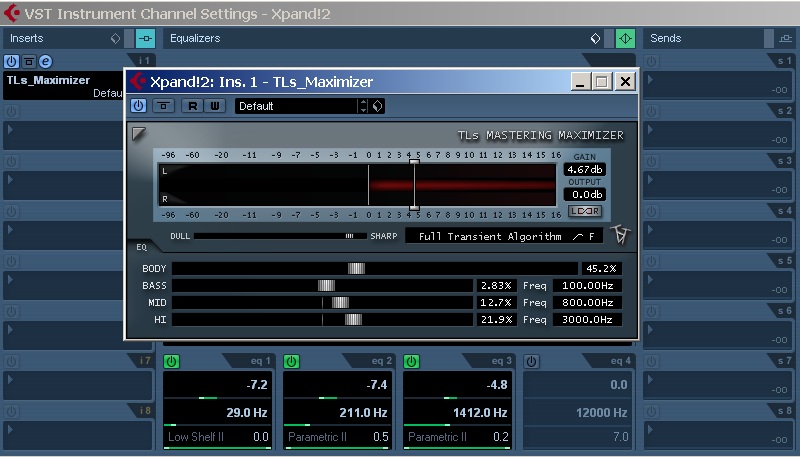Expand the send slot s 1 arrow
This screenshot has height=457, width=800.
(650, 80)
